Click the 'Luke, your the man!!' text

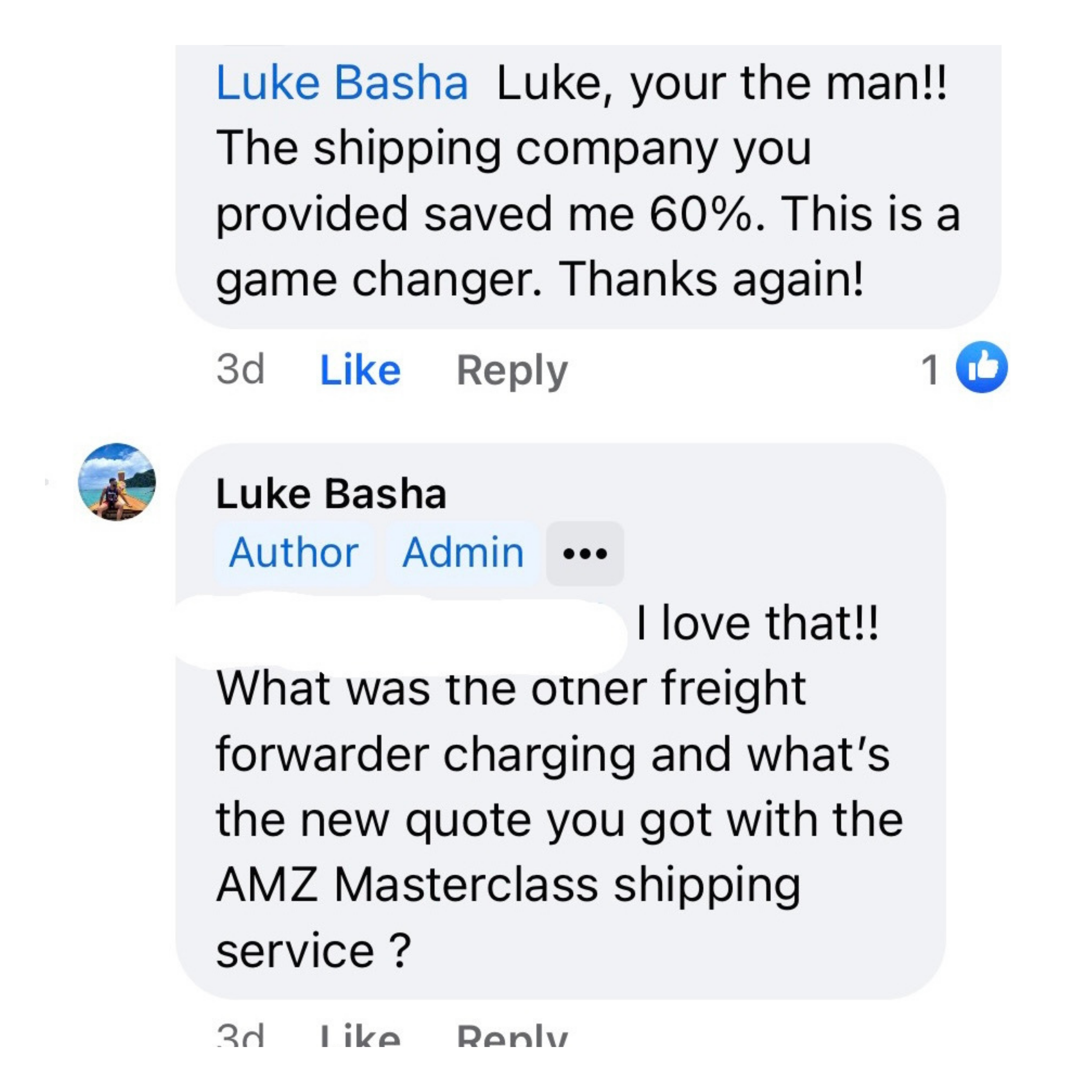721,83
